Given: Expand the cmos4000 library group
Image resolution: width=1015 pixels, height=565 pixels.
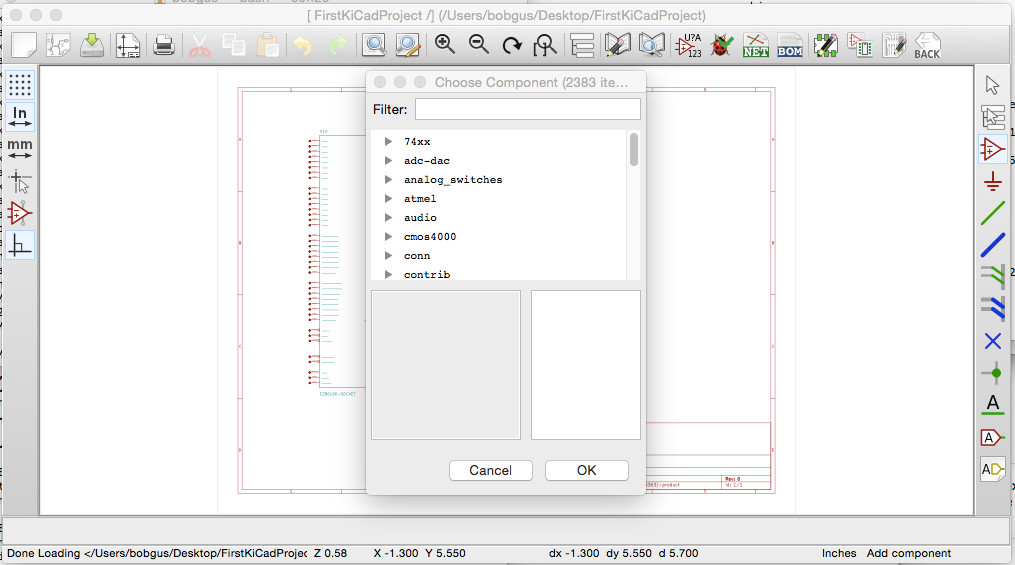Looking at the screenshot, I should pyautogui.click(x=388, y=237).
